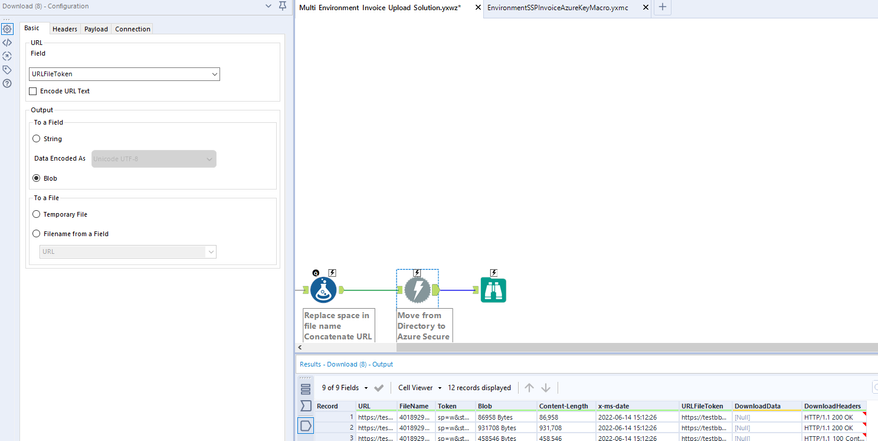
Task: Open the help question mark icon
Action: click(x=7, y=83)
